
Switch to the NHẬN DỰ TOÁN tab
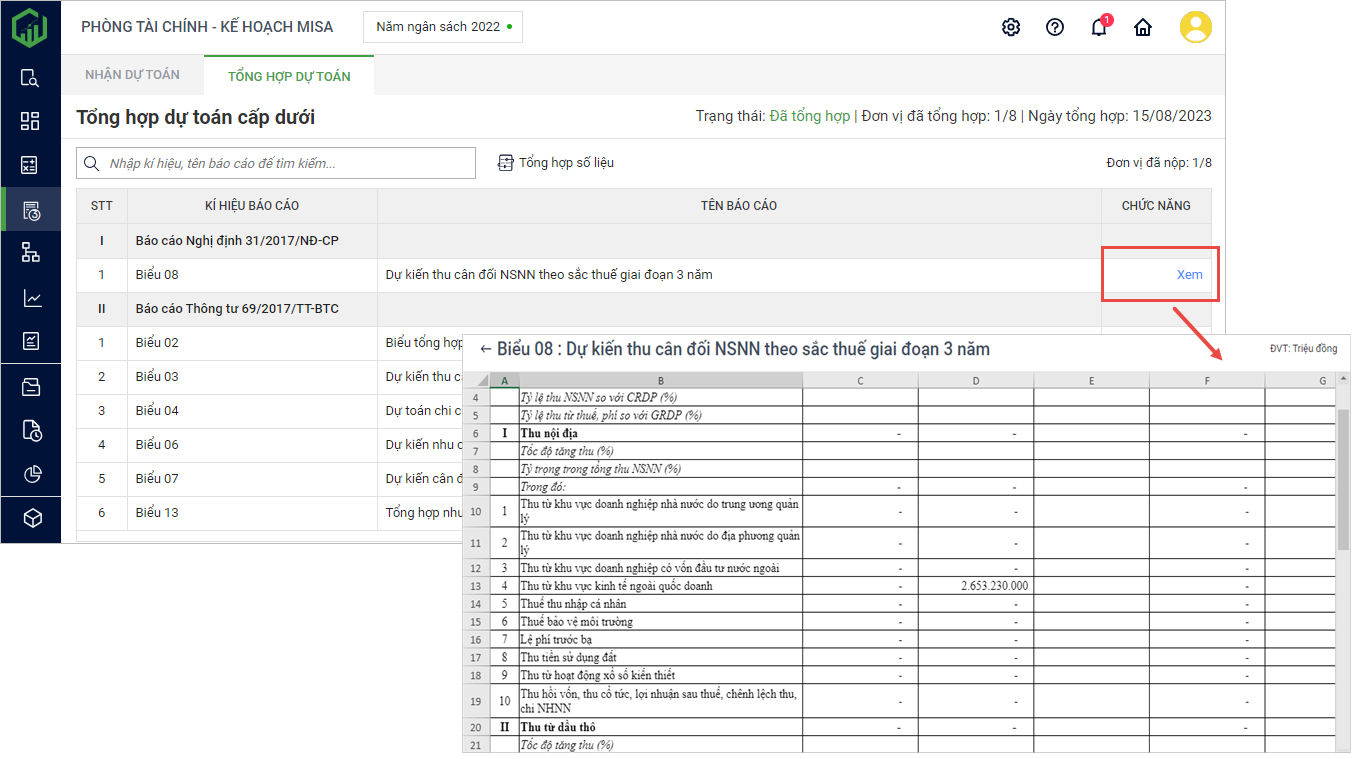(x=132, y=75)
